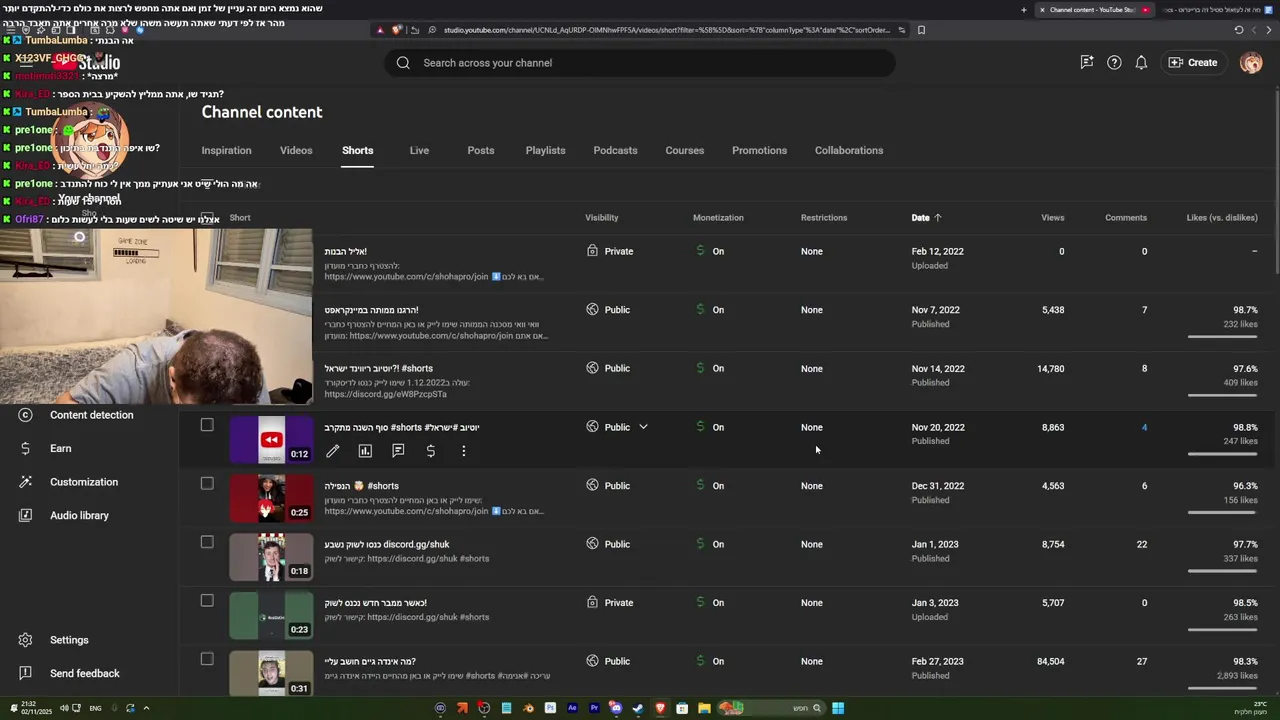The width and height of the screenshot is (1280, 720).
Task: Open analytics icon for the hovered short
Action: click(365, 451)
